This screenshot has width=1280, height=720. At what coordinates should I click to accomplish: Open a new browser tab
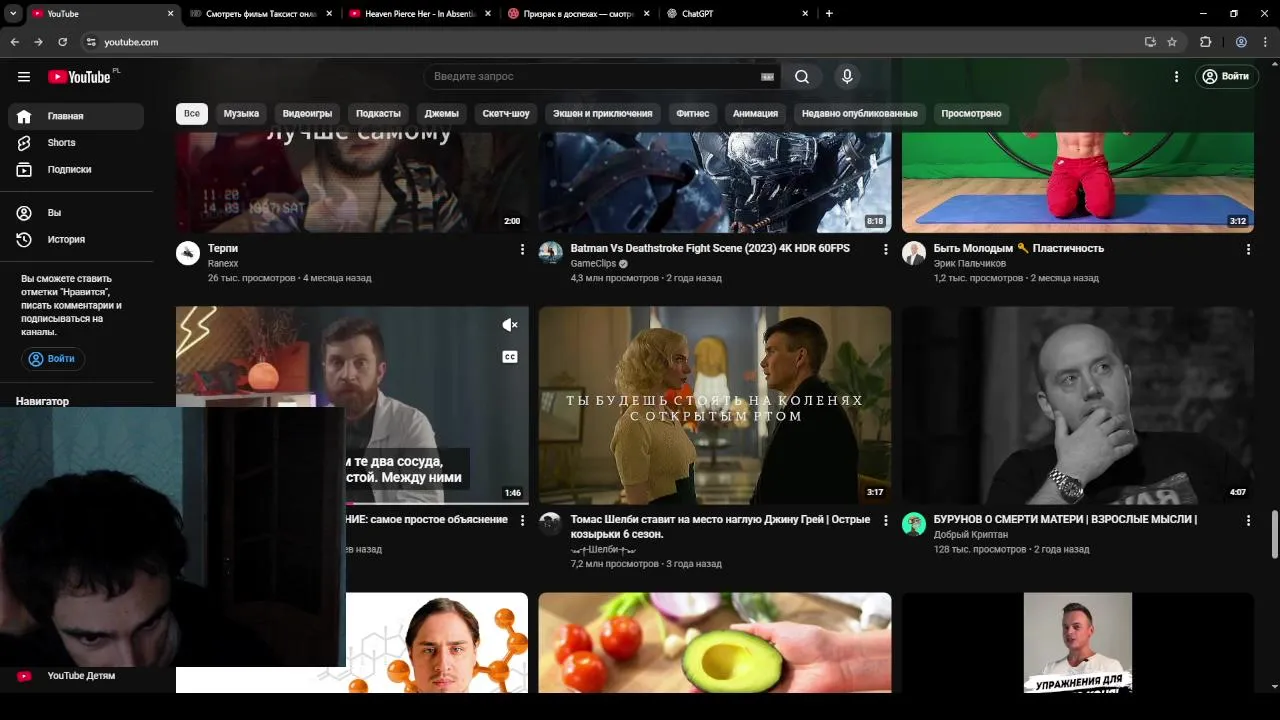point(829,14)
